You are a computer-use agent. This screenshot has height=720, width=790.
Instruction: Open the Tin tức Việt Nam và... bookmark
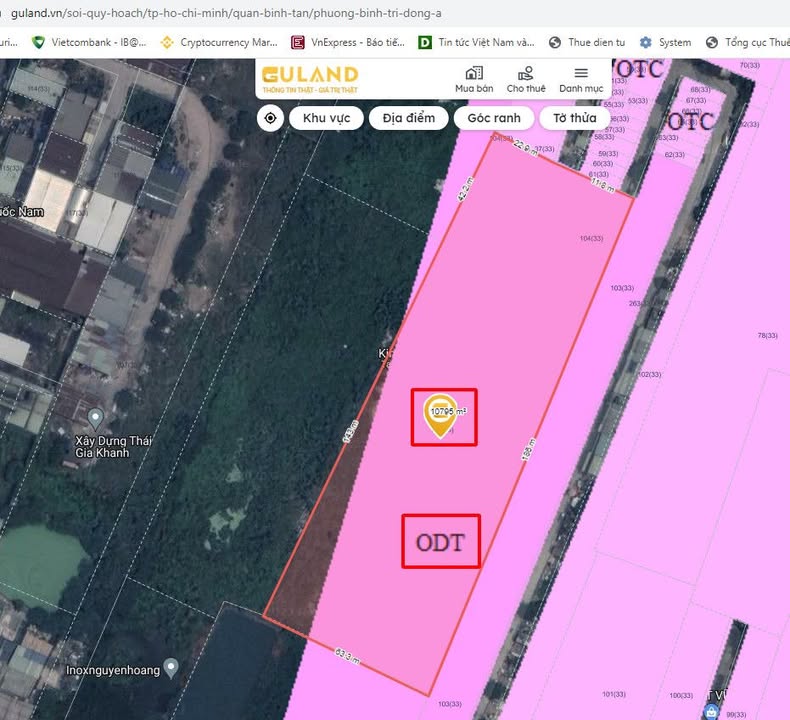click(x=477, y=42)
